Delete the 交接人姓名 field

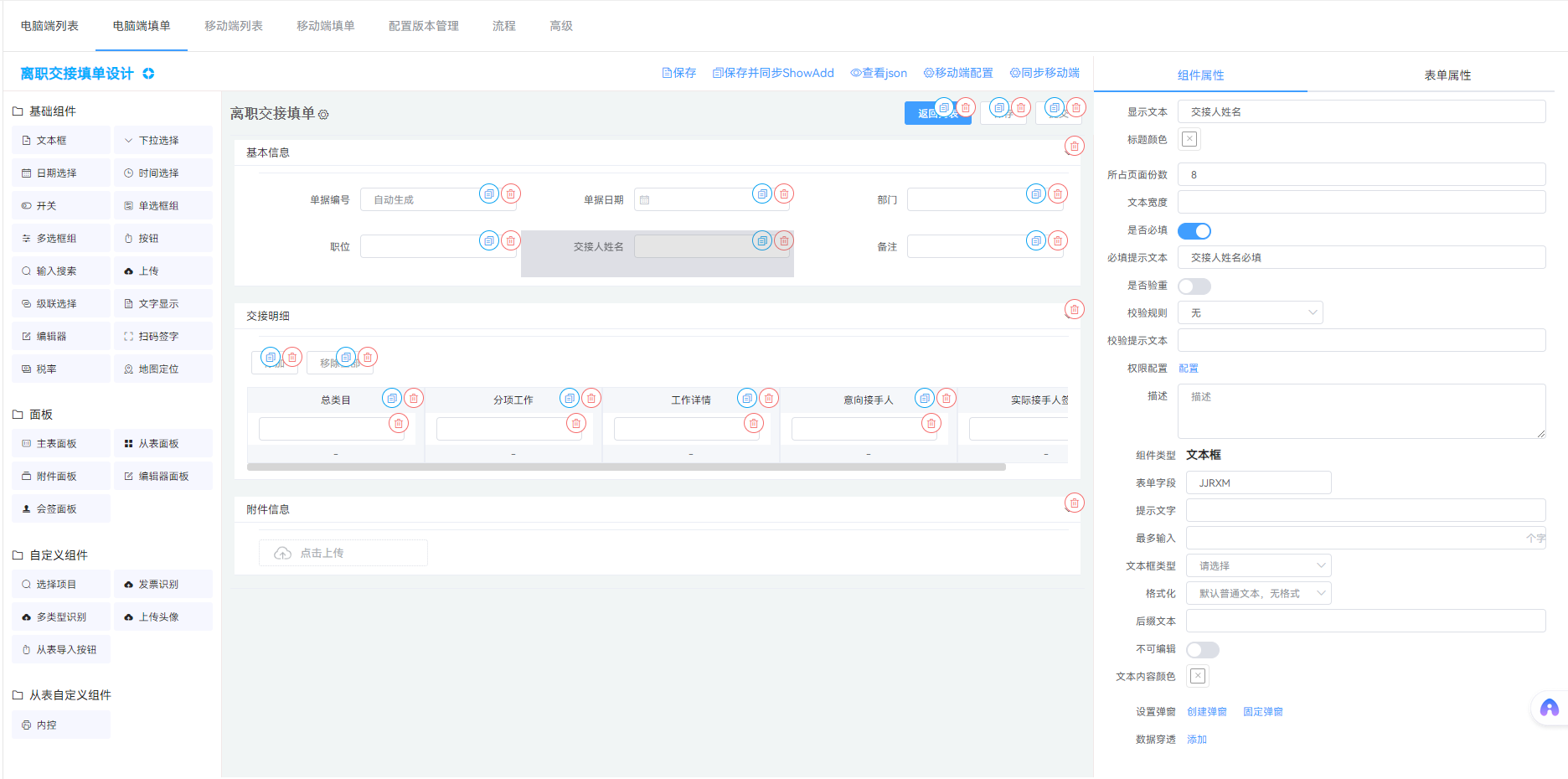pyautogui.click(x=784, y=240)
